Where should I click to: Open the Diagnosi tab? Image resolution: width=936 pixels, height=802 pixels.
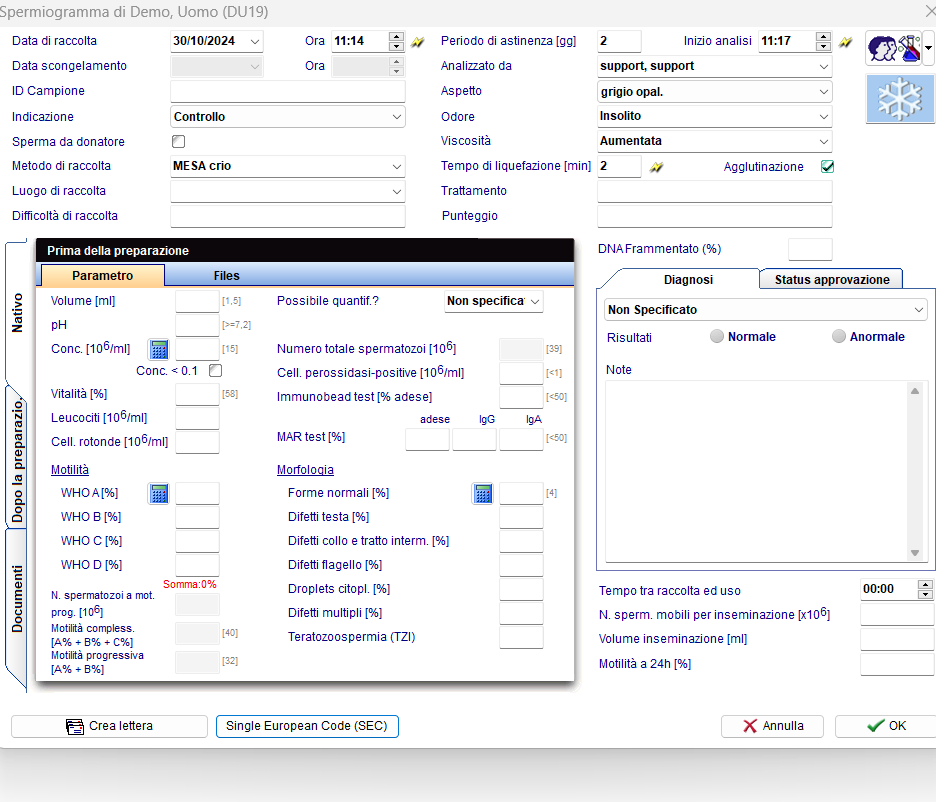coord(688,279)
